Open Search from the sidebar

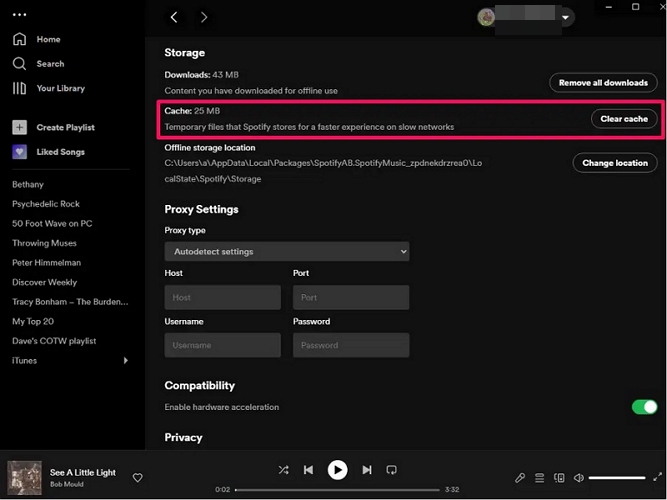coord(39,64)
